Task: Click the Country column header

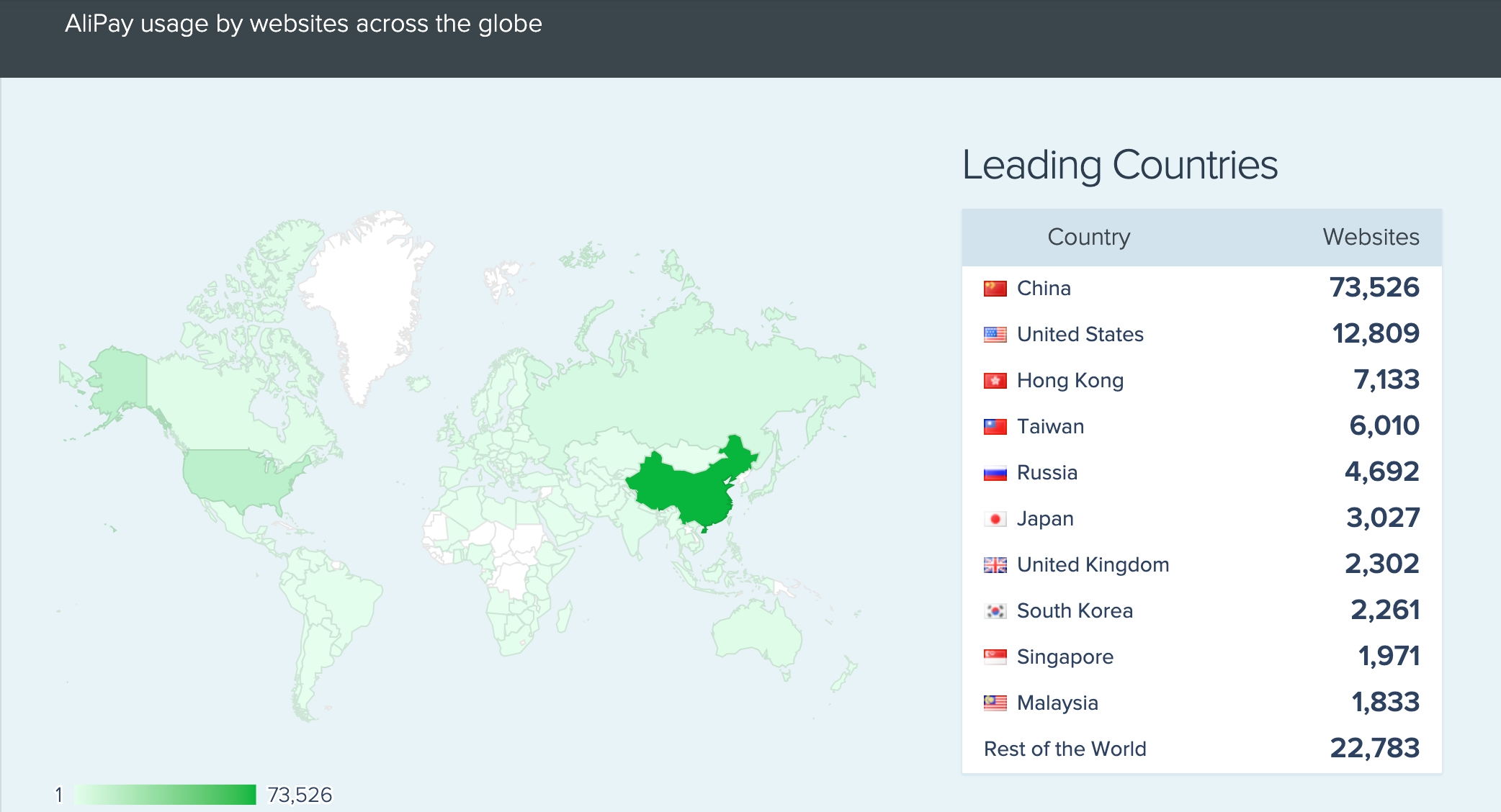Action: pyautogui.click(x=1089, y=238)
